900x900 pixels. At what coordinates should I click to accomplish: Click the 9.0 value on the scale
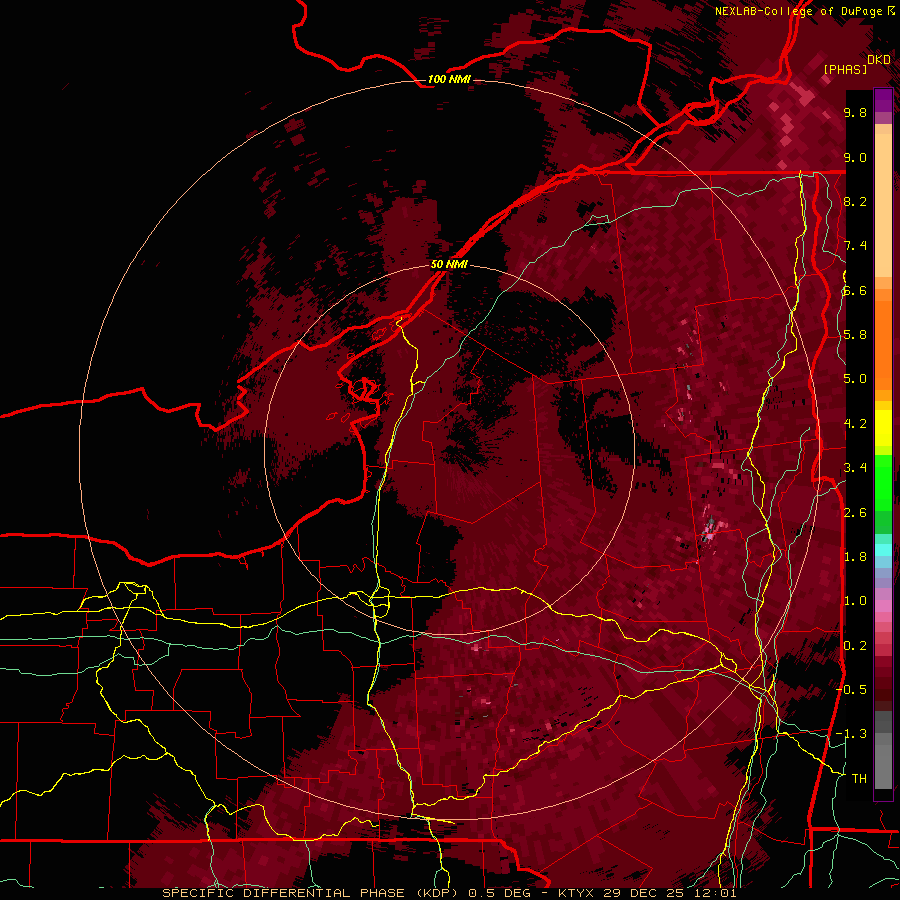[x=855, y=157]
